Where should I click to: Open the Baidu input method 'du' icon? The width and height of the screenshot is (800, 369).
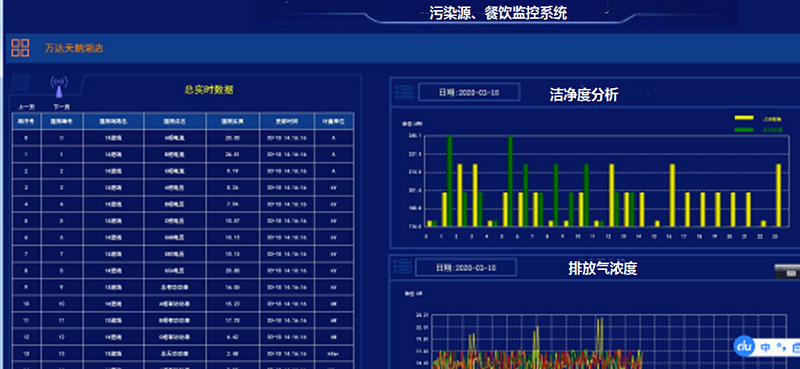[x=744, y=346]
